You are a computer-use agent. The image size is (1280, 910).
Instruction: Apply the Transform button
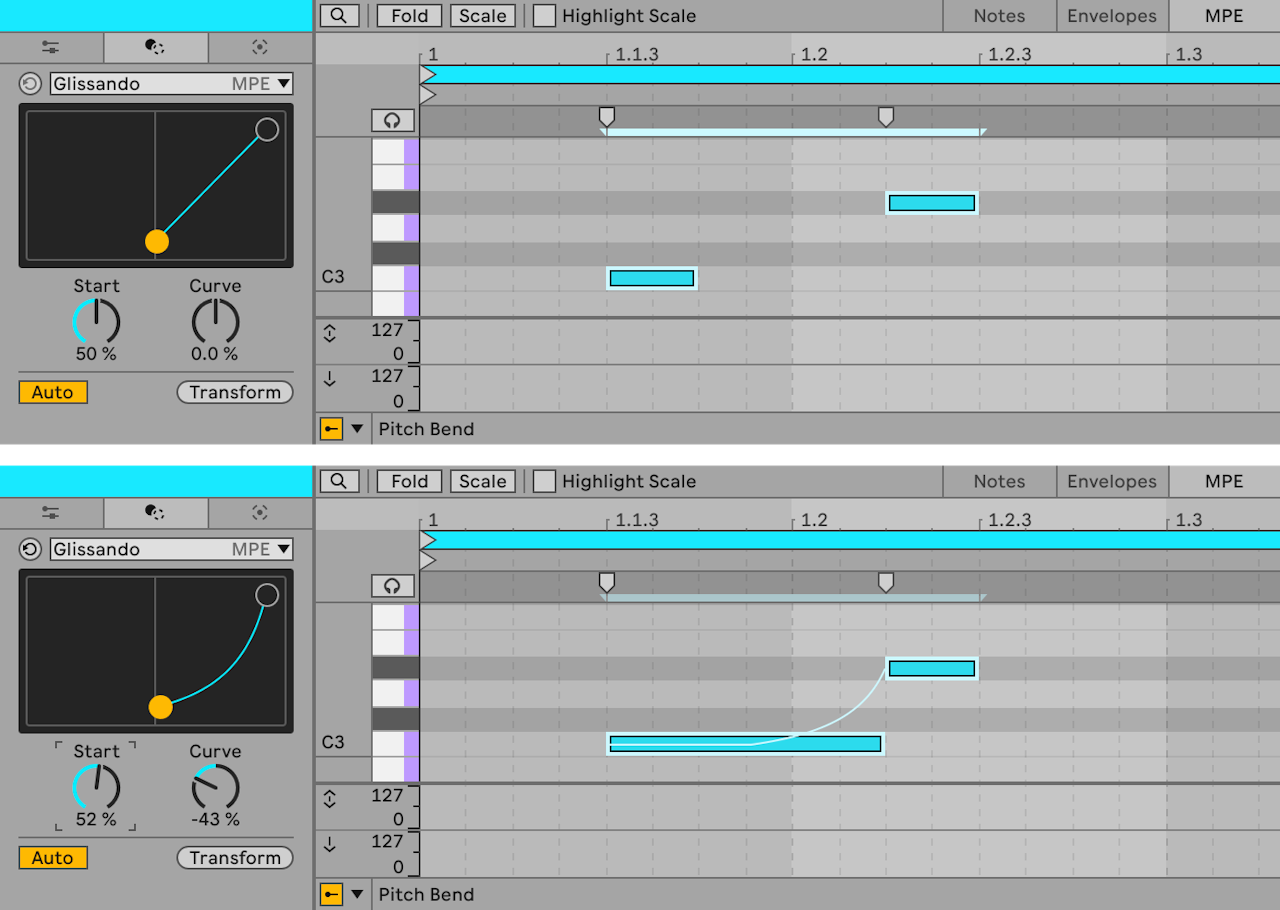[x=234, y=392]
